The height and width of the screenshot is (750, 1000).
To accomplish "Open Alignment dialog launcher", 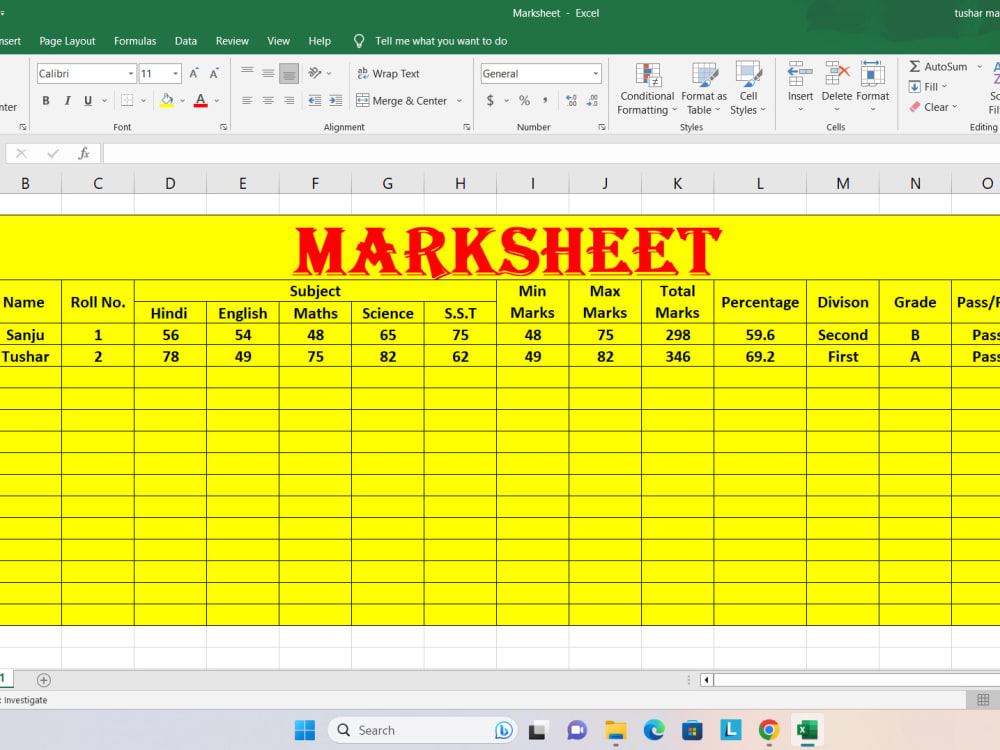I will click(x=467, y=127).
